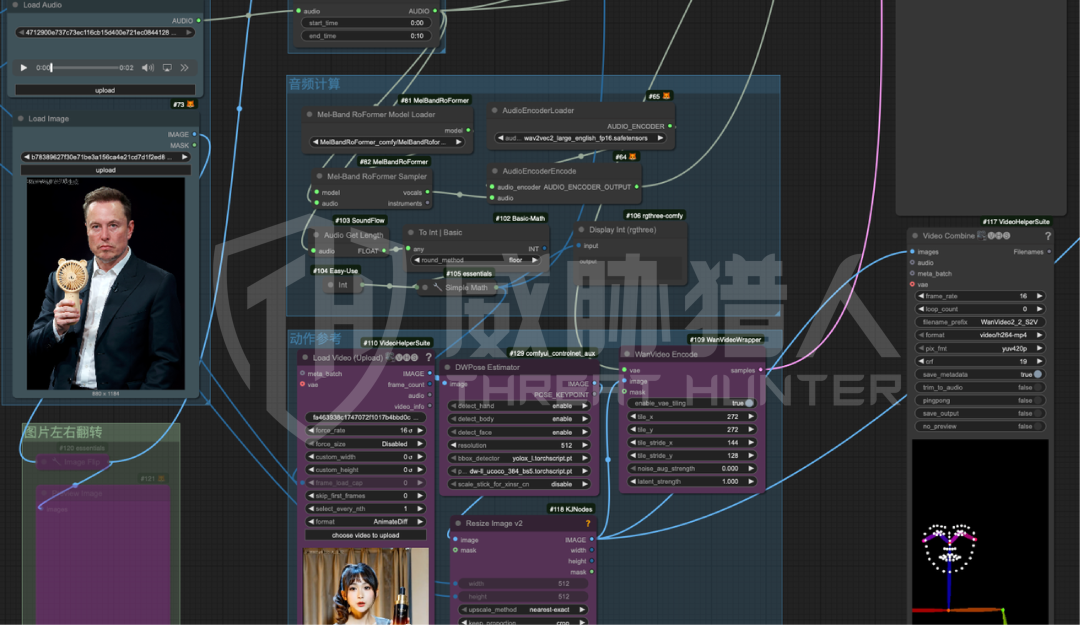Click choose video to upload button

pyautogui.click(x=365, y=535)
